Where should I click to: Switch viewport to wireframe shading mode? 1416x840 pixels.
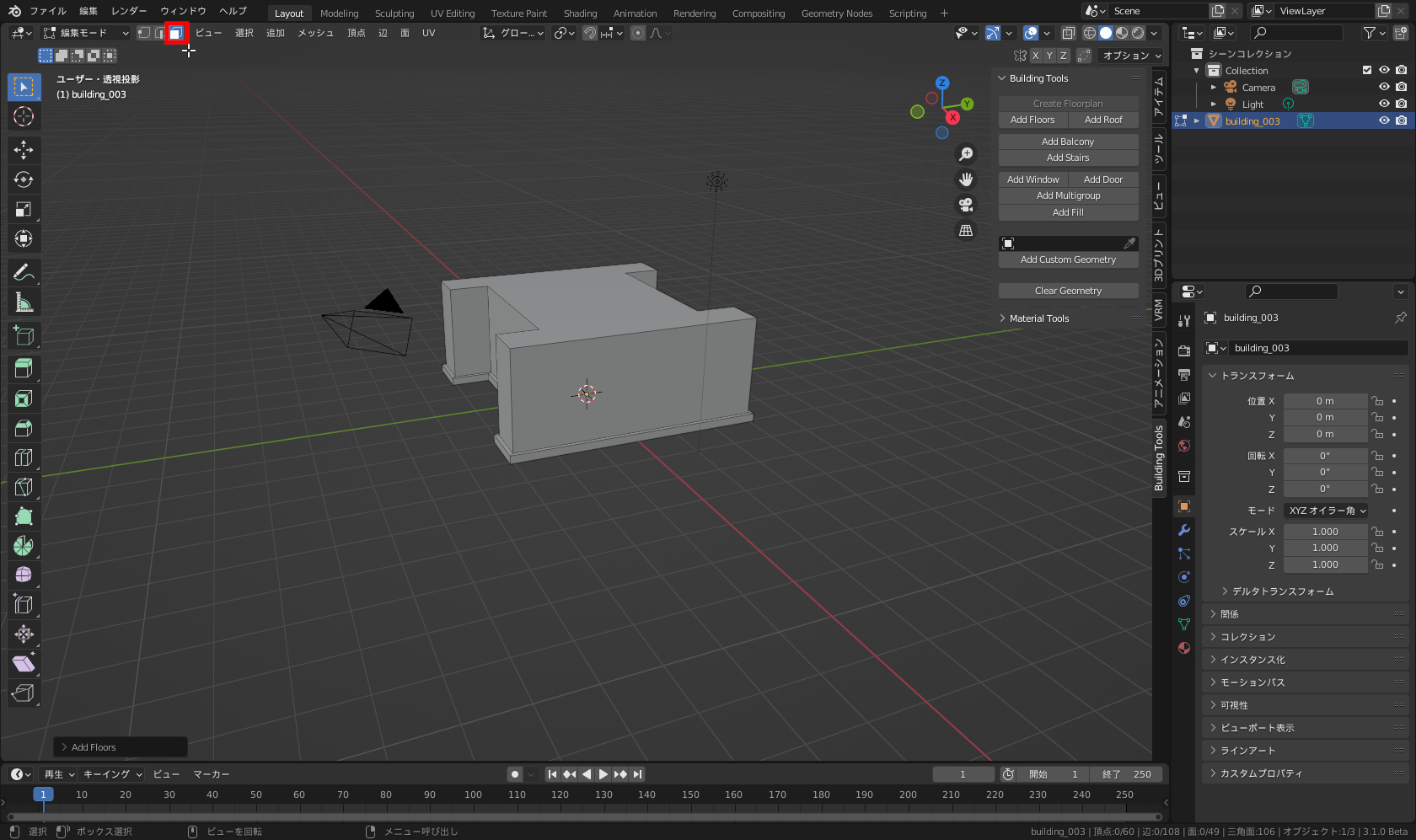pos(1089,33)
